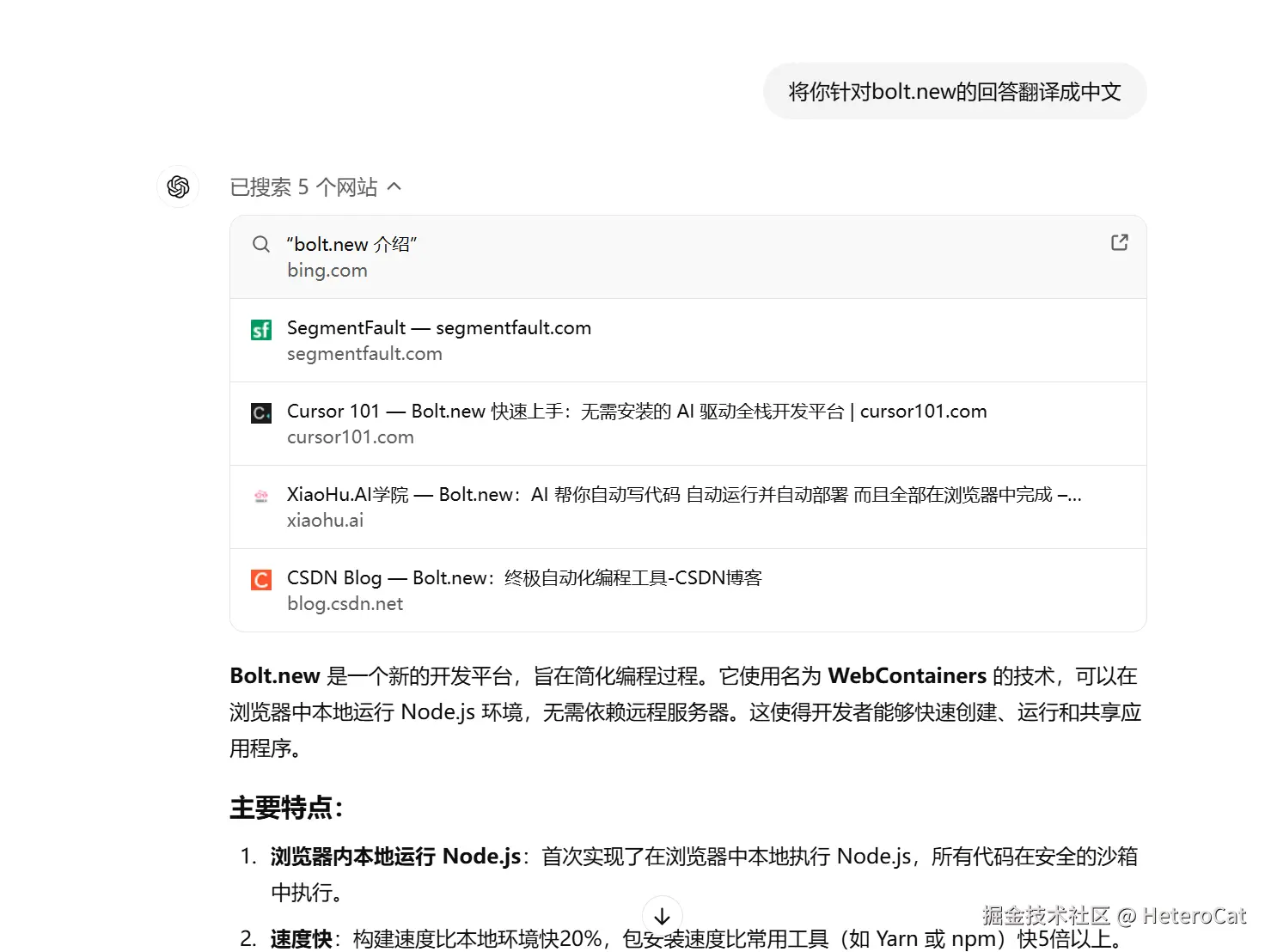The width and height of the screenshot is (1271, 952).
Task: Open the "bolt.new 介绍" bing.com search row
Action: point(688,257)
